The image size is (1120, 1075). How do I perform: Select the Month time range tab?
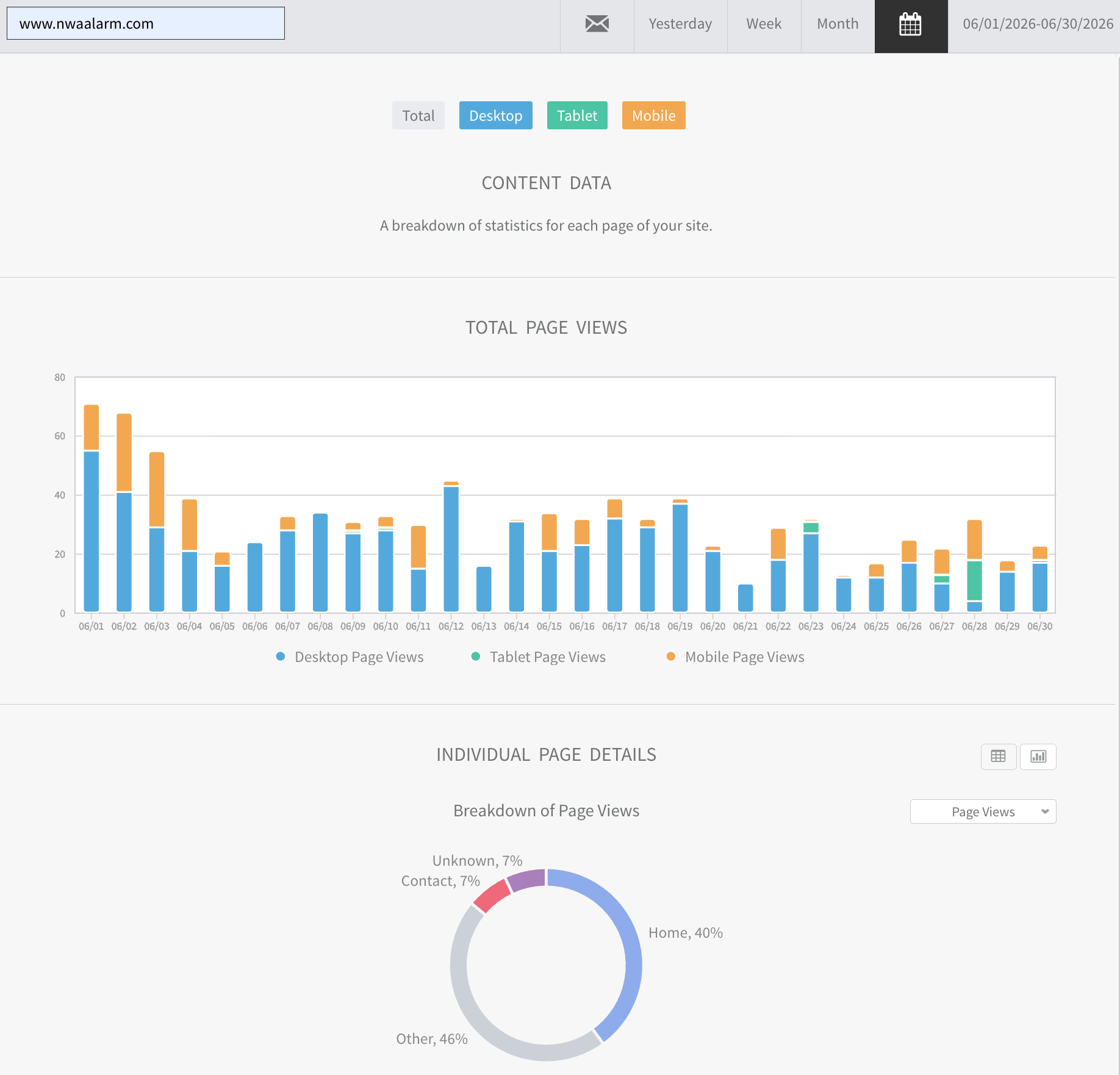(838, 24)
